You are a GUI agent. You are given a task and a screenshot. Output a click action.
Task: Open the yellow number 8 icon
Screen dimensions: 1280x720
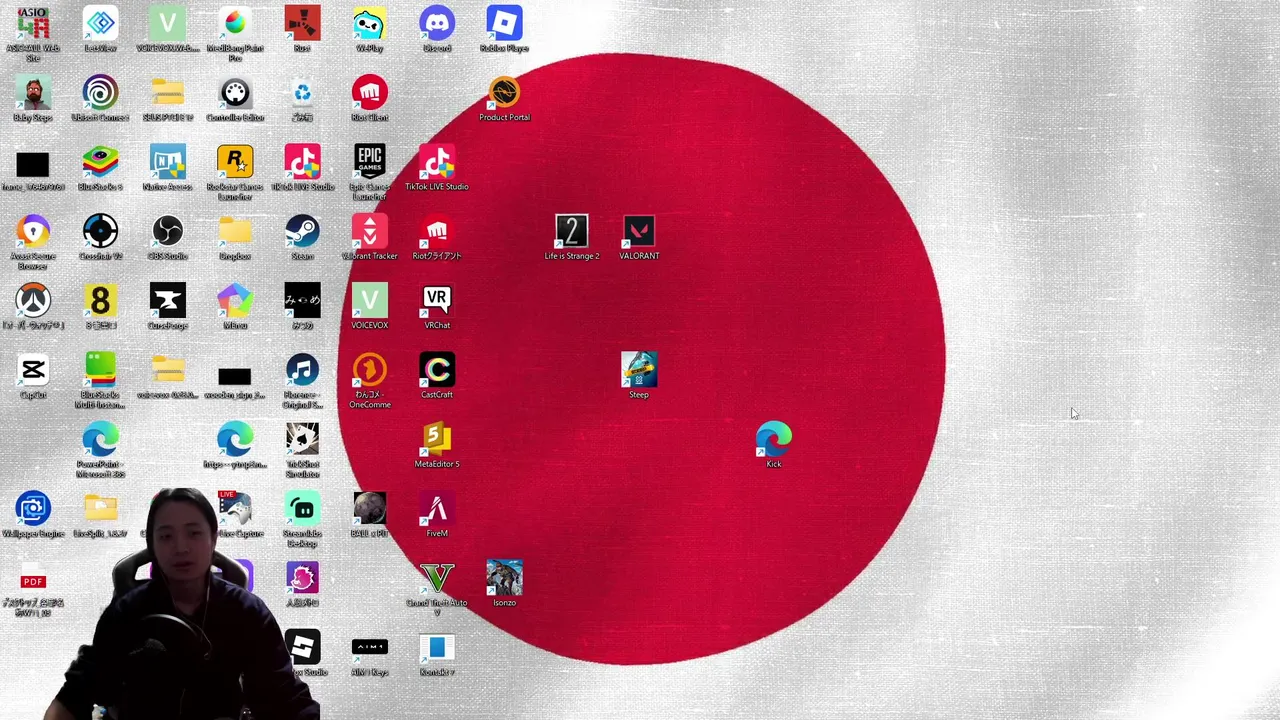click(100, 301)
